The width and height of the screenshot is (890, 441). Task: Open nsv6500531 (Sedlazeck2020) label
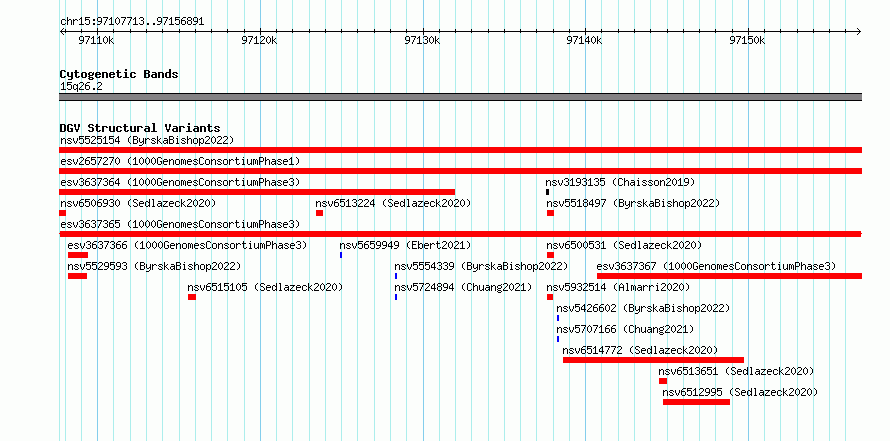click(624, 245)
